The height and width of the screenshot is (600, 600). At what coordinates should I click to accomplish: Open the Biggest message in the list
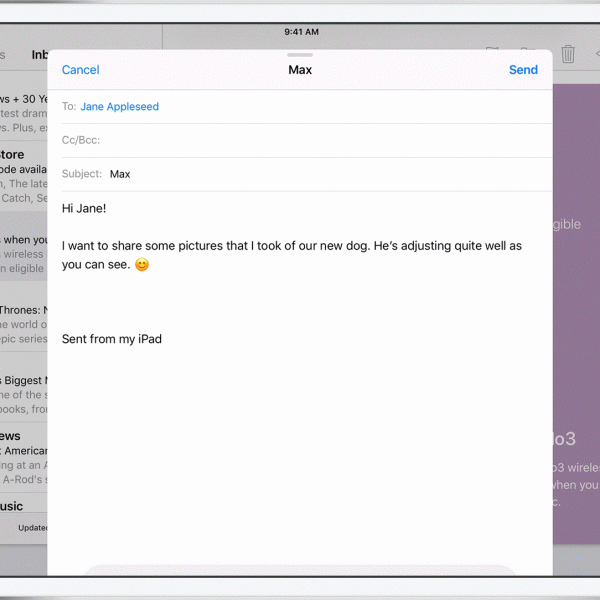point(23,394)
